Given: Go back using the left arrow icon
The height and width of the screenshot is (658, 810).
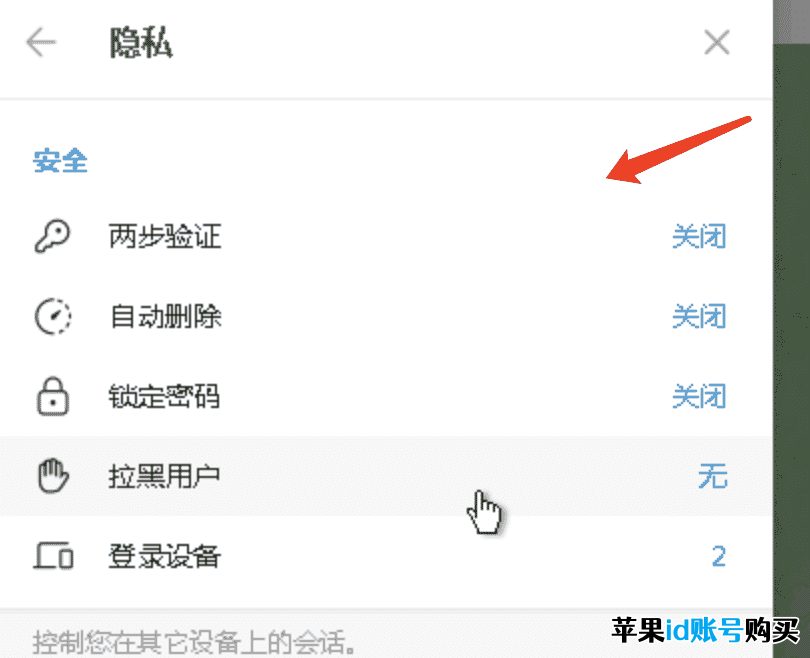Looking at the screenshot, I should tap(41, 42).
